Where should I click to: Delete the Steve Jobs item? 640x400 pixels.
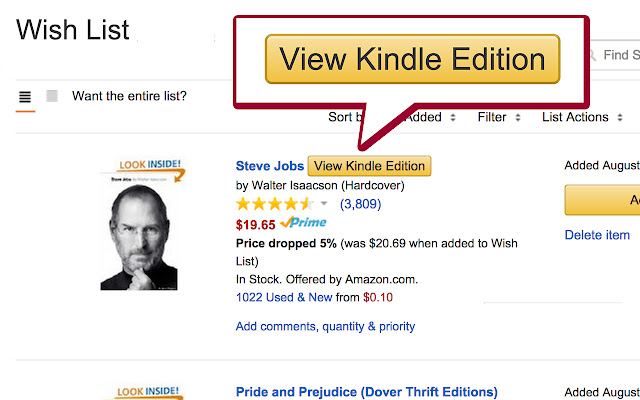click(x=597, y=235)
